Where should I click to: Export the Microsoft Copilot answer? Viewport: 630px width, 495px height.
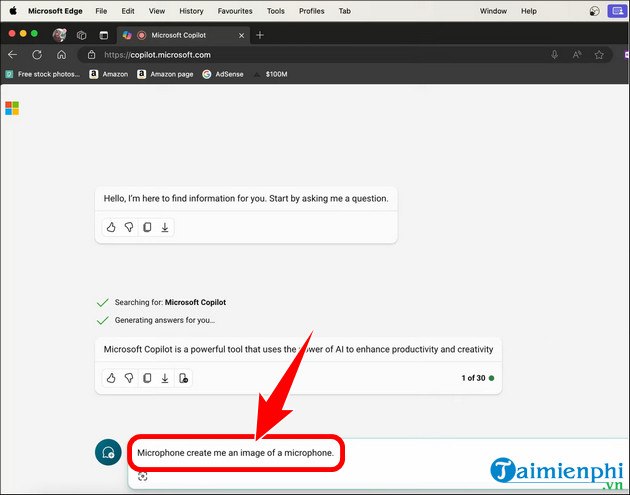tap(165, 378)
